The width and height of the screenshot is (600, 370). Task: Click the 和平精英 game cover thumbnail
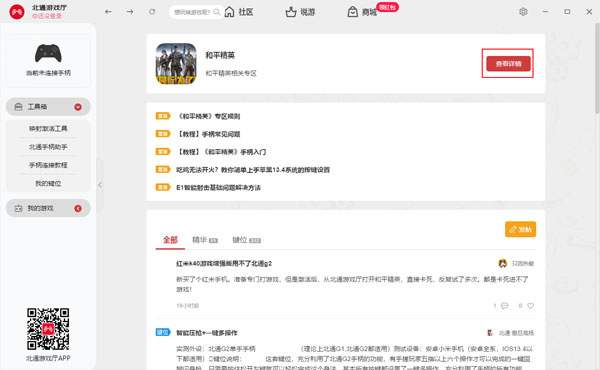click(176, 64)
